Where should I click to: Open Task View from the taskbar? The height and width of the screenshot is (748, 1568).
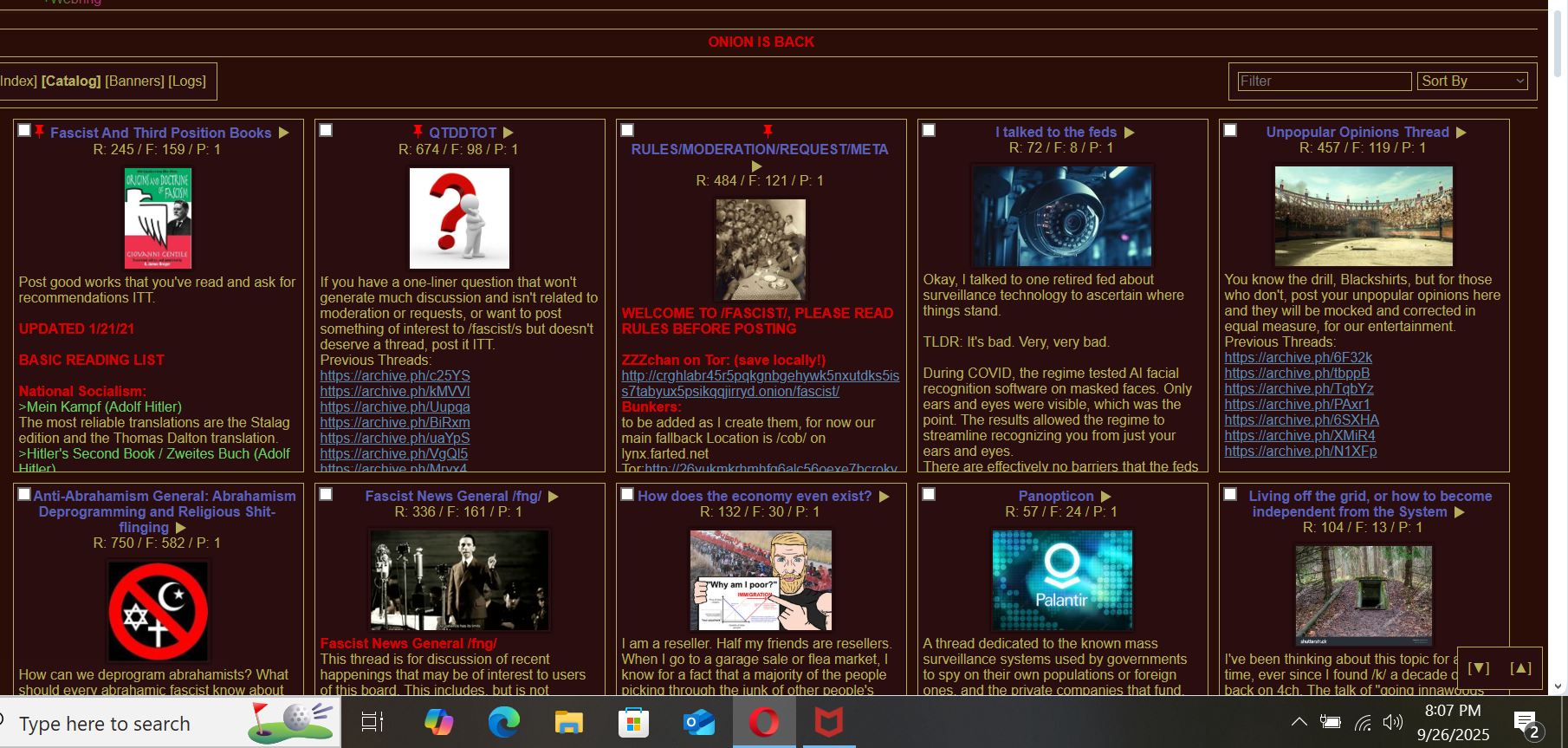[x=373, y=722]
